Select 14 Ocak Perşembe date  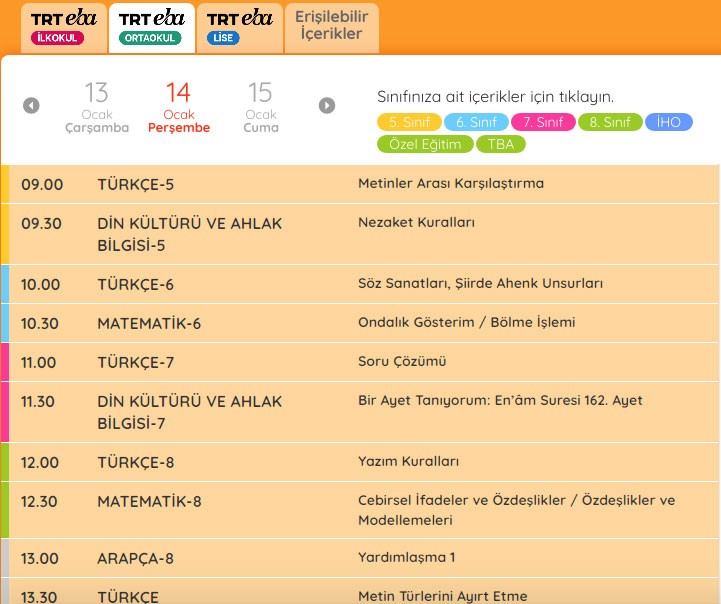point(178,108)
